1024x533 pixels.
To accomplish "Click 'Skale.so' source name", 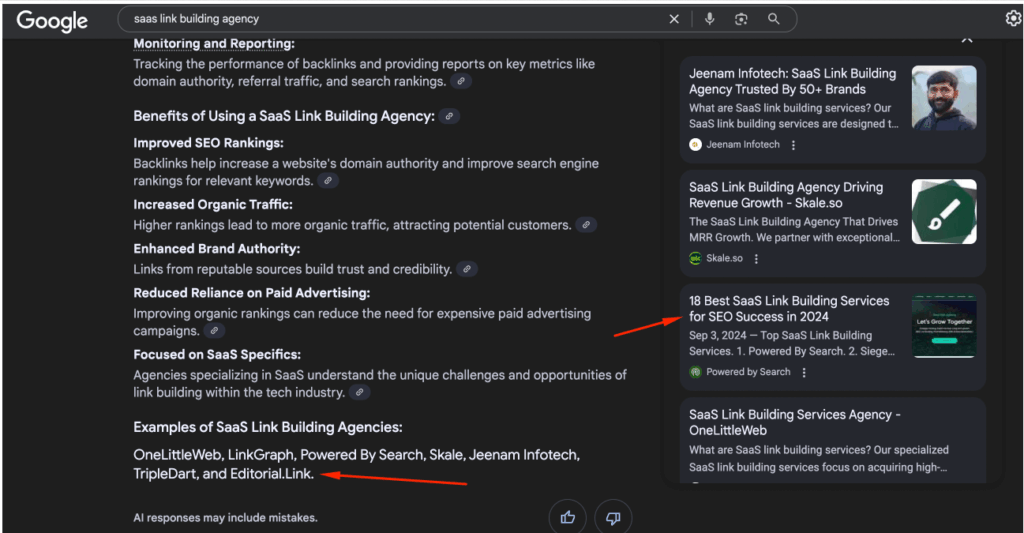I will pos(724,258).
